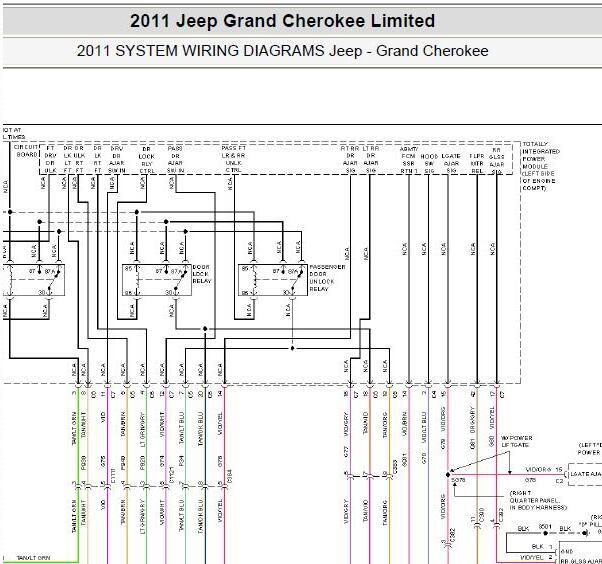Click the C382 connector label
This screenshot has height=564, width=602.
(453, 536)
